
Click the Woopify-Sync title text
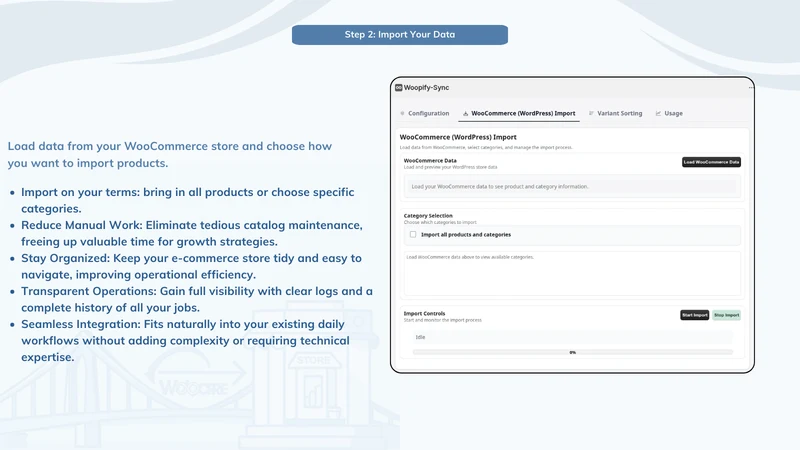pos(427,88)
